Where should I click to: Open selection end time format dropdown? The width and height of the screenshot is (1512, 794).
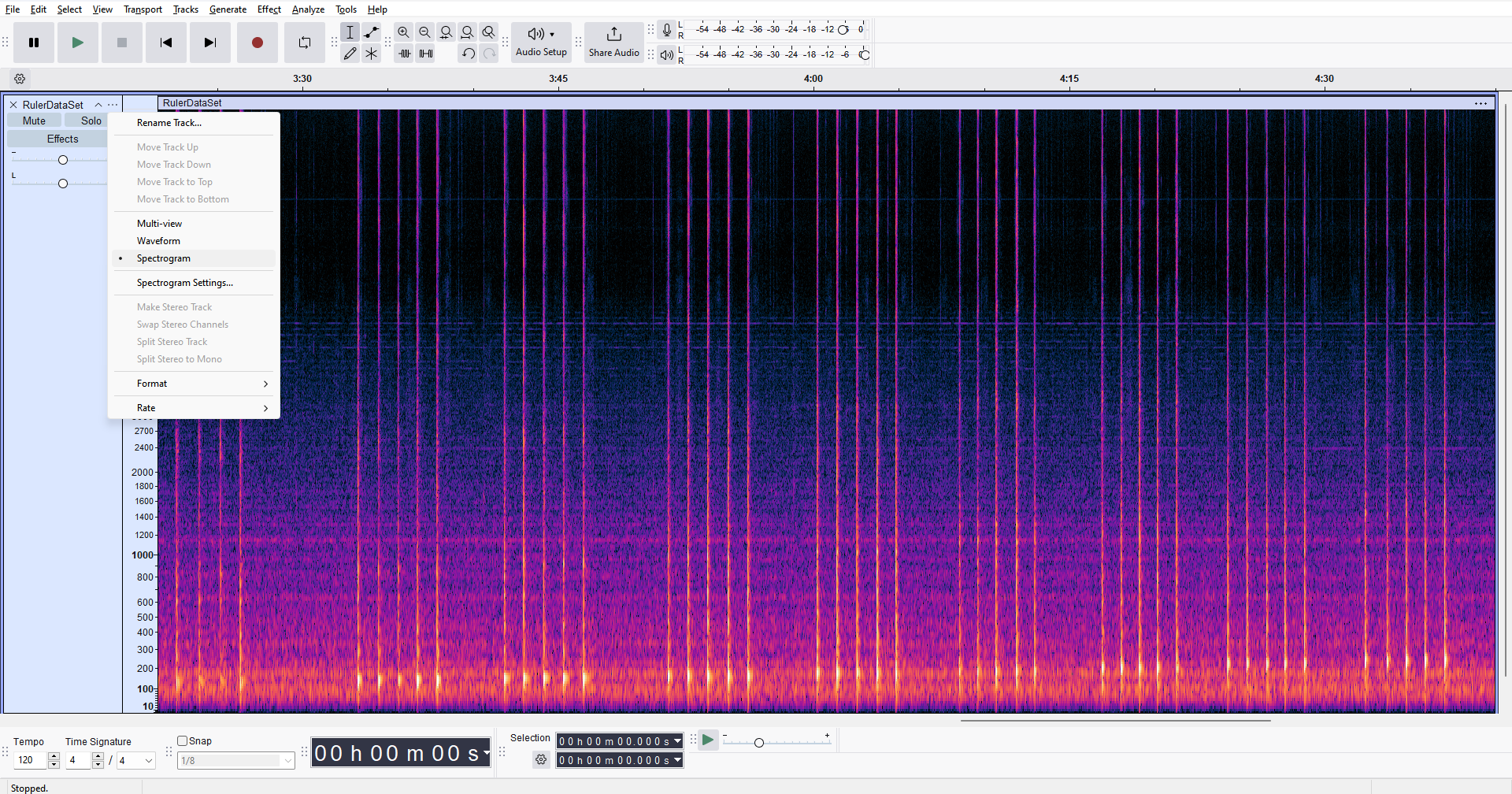pyautogui.click(x=677, y=760)
